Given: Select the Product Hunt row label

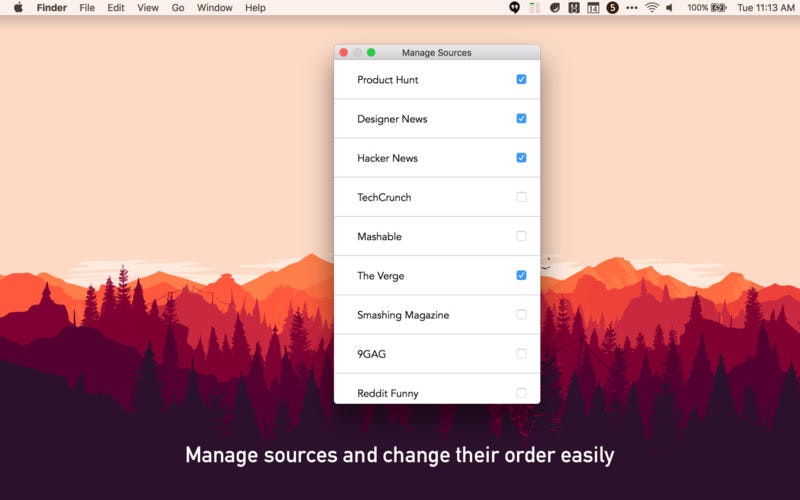Looking at the screenshot, I should tap(387, 80).
